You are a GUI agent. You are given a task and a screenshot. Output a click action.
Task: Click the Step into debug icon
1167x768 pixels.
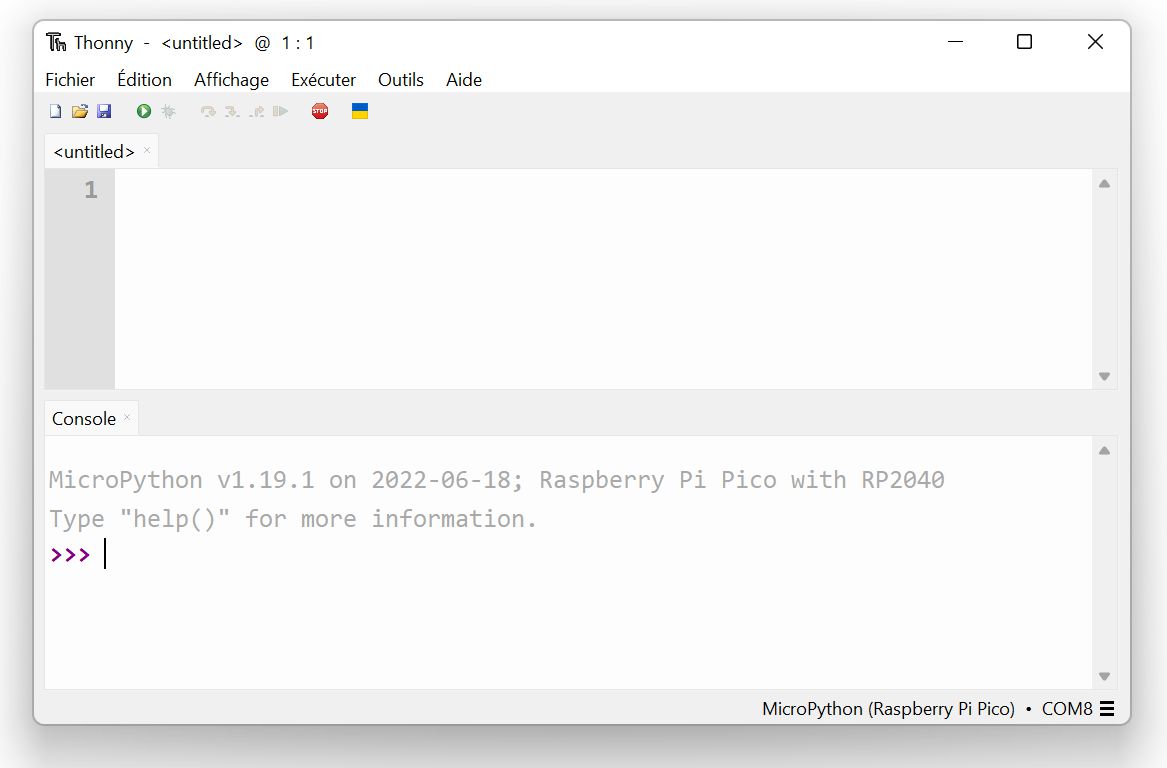click(232, 112)
